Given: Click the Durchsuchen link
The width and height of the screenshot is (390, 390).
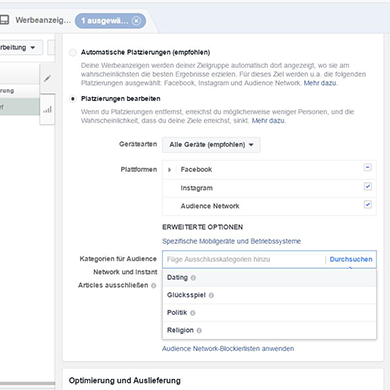Looking at the screenshot, I should coord(351,259).
